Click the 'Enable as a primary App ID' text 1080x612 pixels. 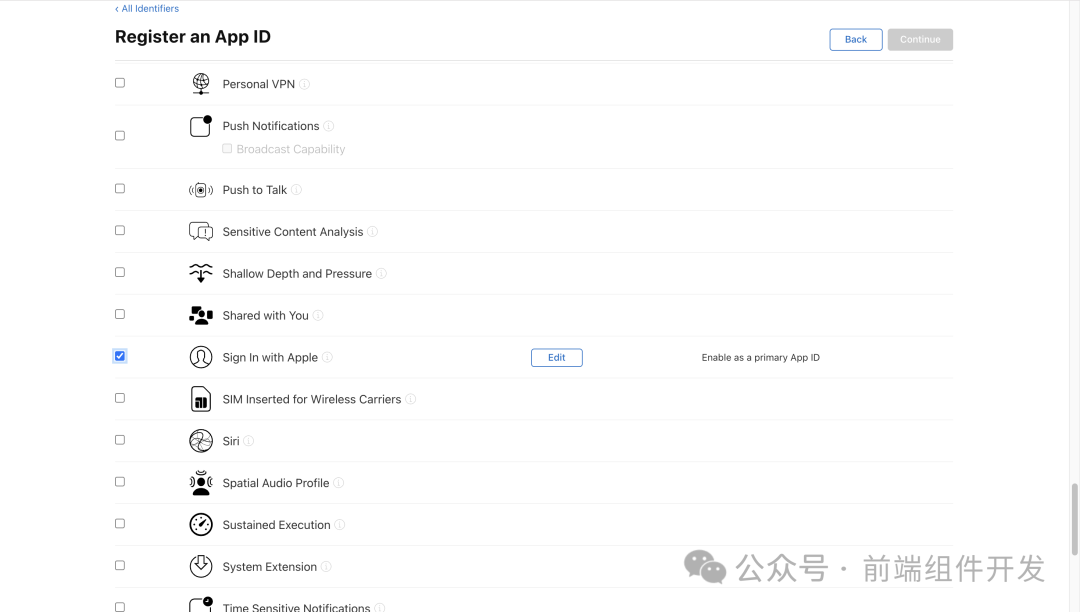(760, 357)
